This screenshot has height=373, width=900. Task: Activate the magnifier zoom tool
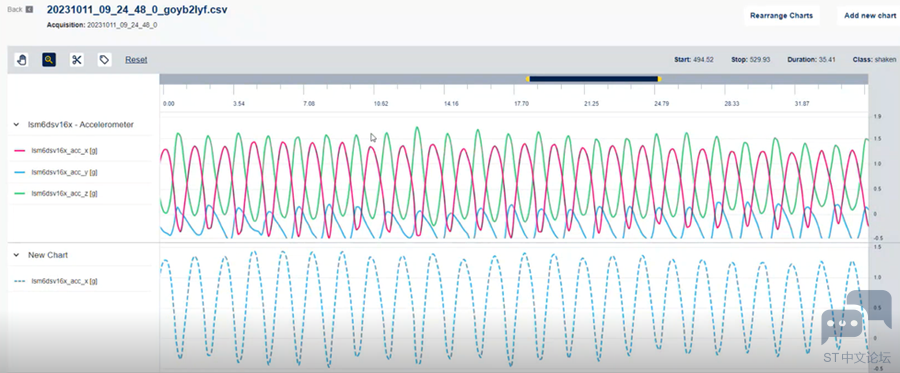(49, 60)
